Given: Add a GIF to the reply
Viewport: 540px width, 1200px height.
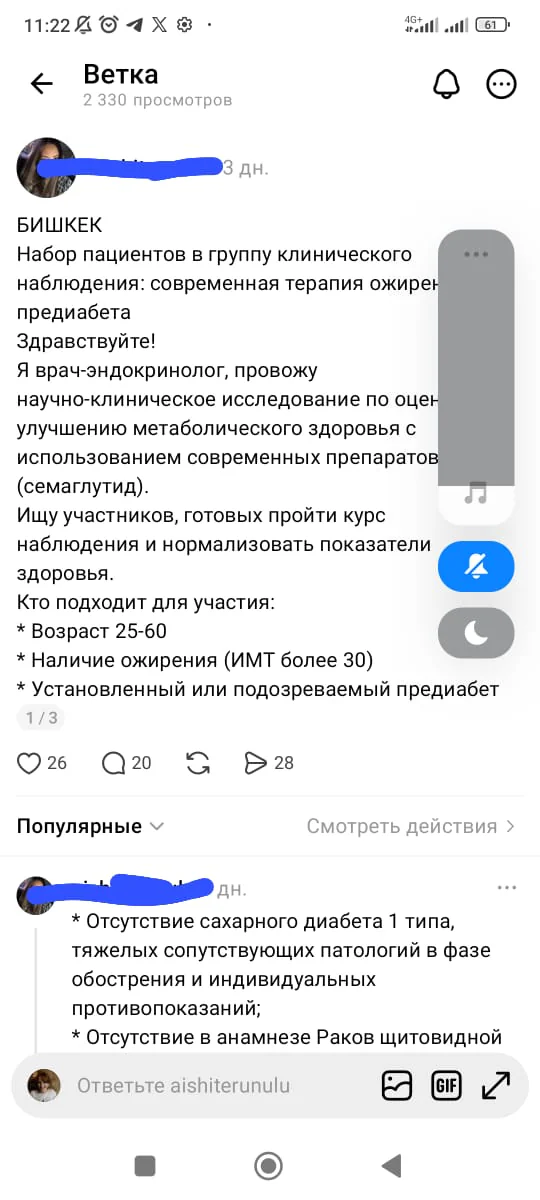Looking at the screenshot, I should [x=446, y=1085].
